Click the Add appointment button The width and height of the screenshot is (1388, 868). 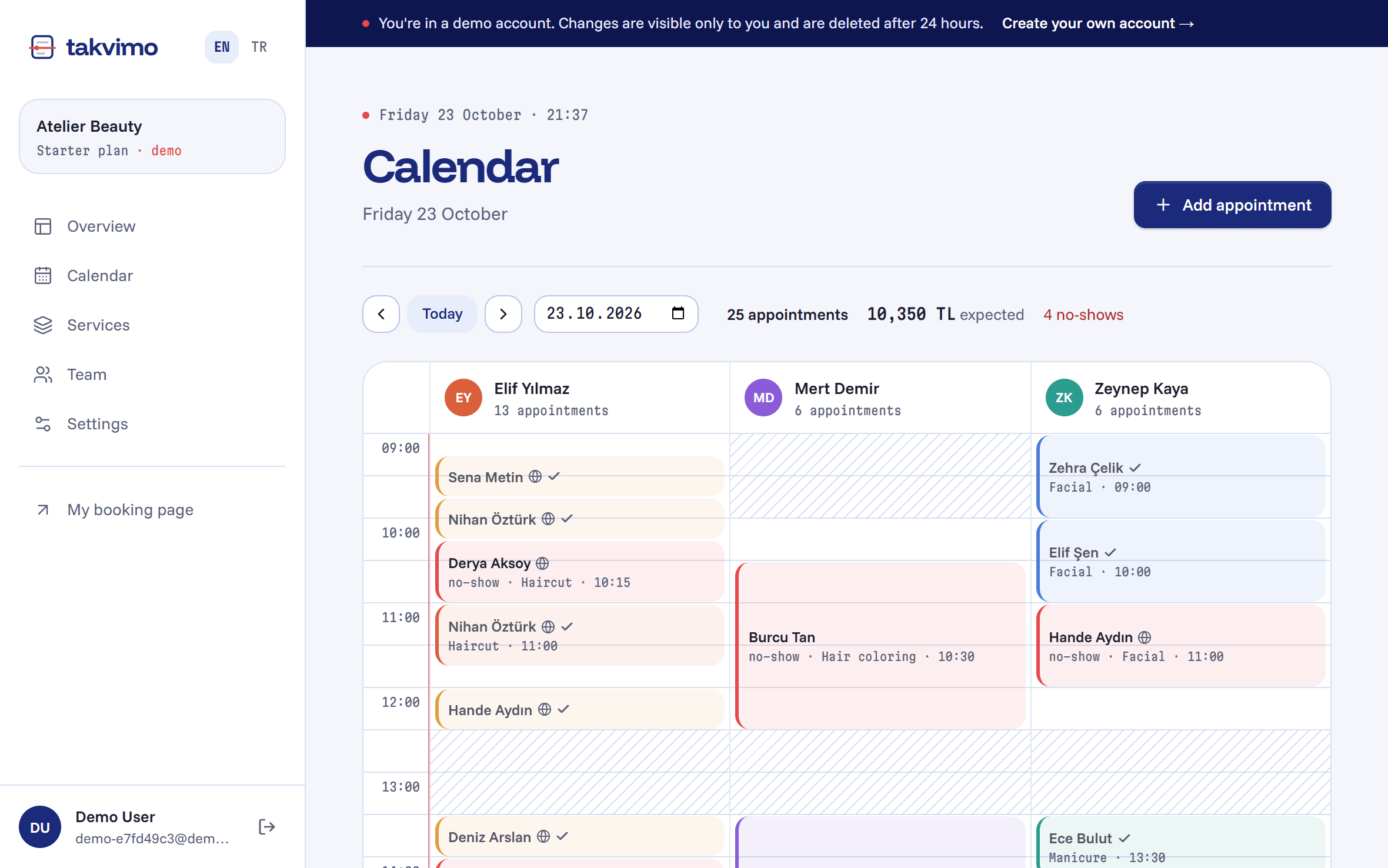1232,205
